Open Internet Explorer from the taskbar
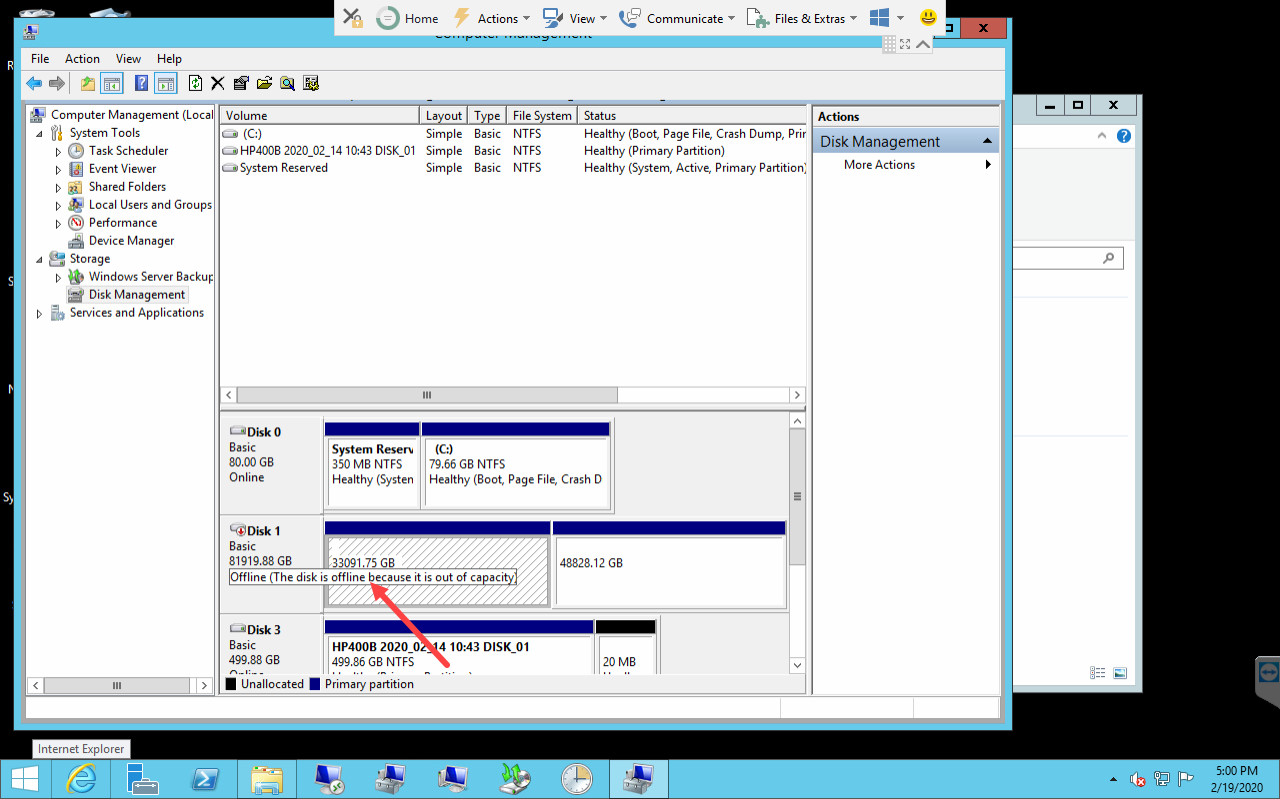This screenshot has width=1280, height=799. click(81, 779)
